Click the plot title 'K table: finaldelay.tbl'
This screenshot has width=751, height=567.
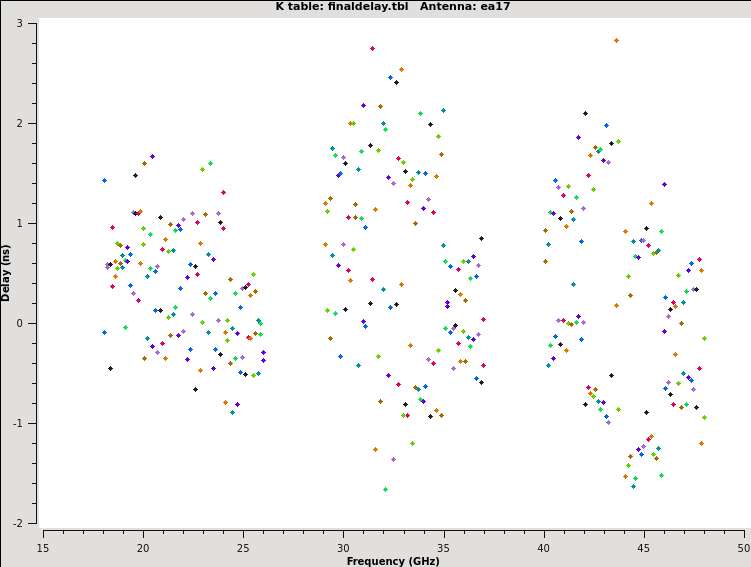pyautogui.click(x=327, y=7)
